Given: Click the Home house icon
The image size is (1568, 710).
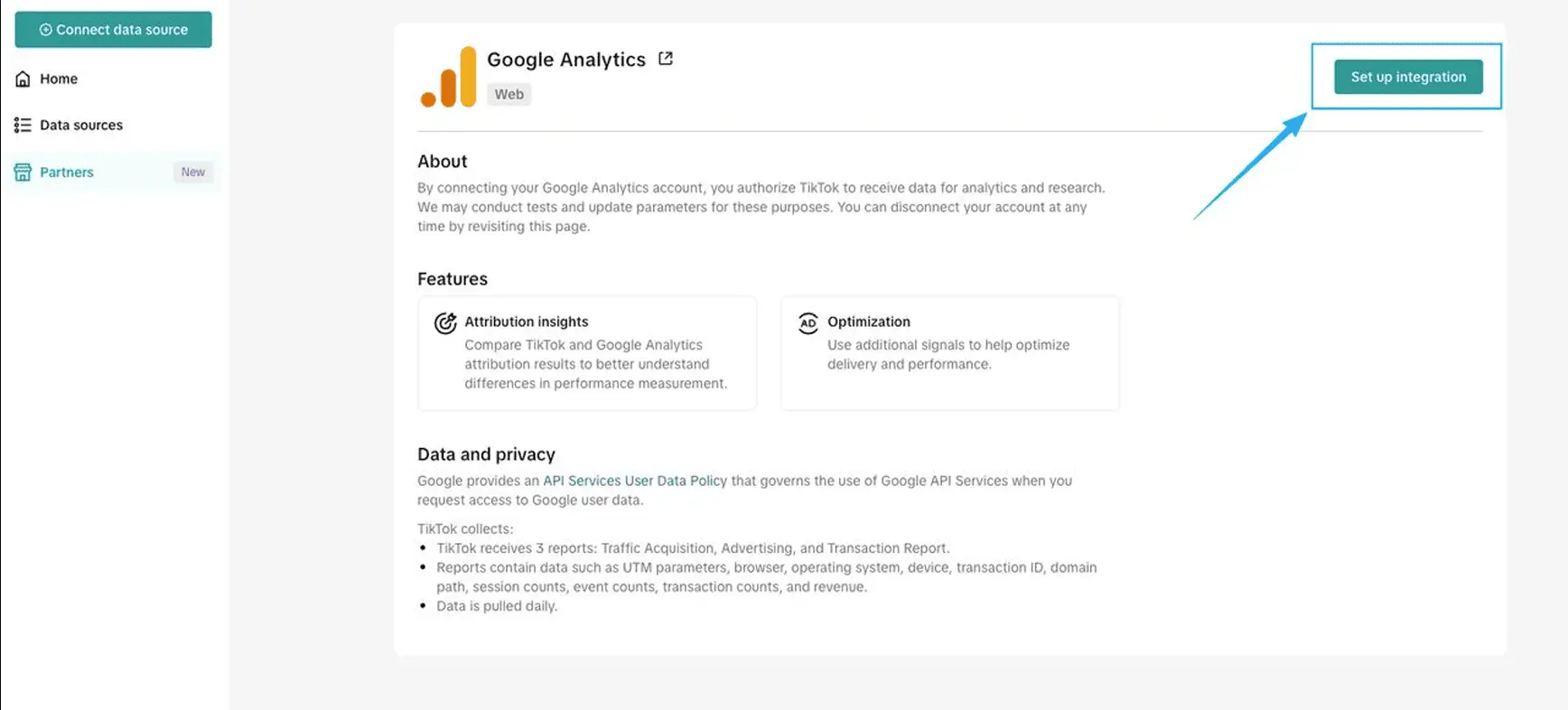Looking at the screenshot, I should [x=23, y=79].
